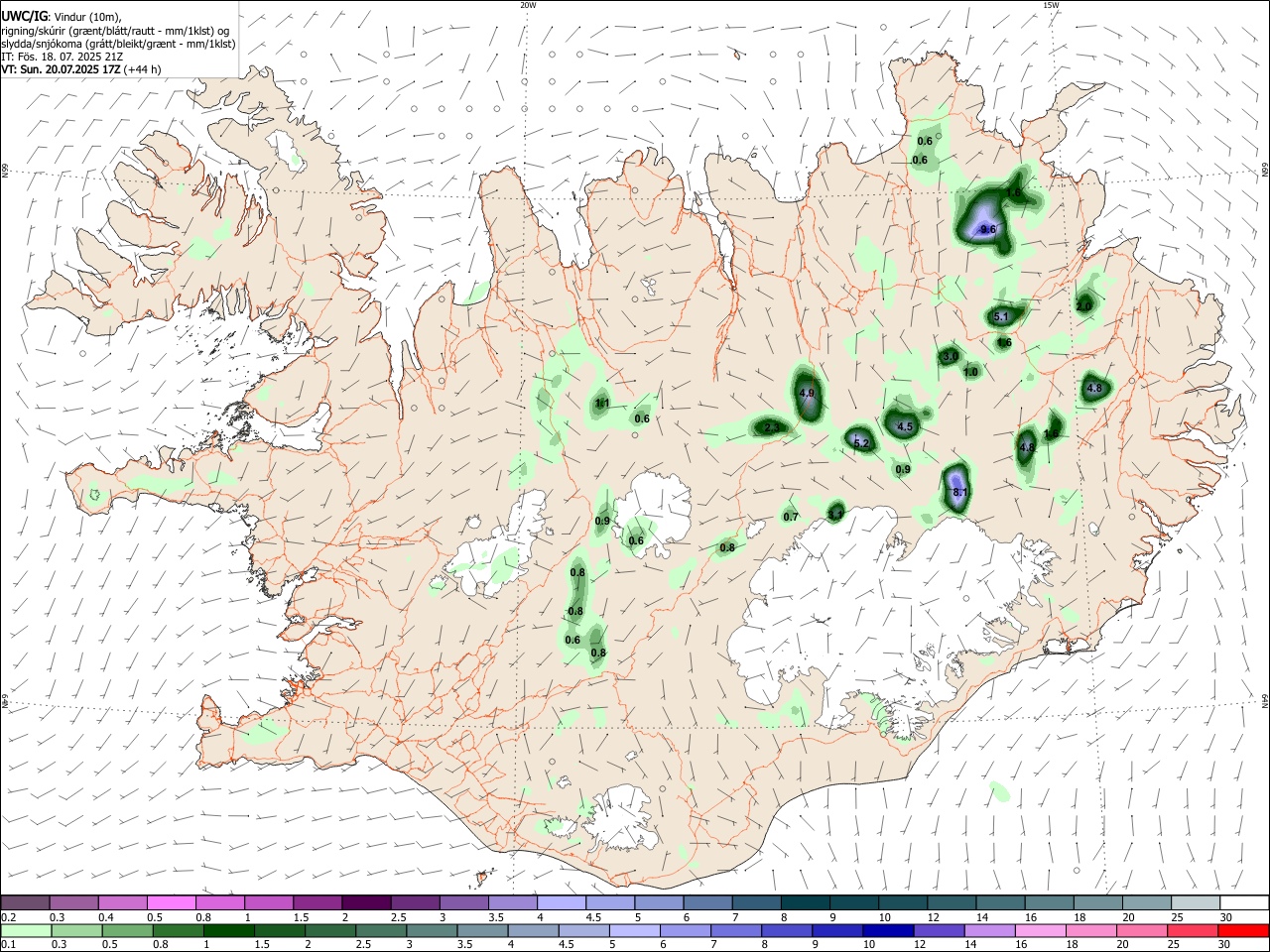Select the lavender 14–16 rain legend swatch
The height and width of the screenshot is (952, 1270).
pos(988,931)
